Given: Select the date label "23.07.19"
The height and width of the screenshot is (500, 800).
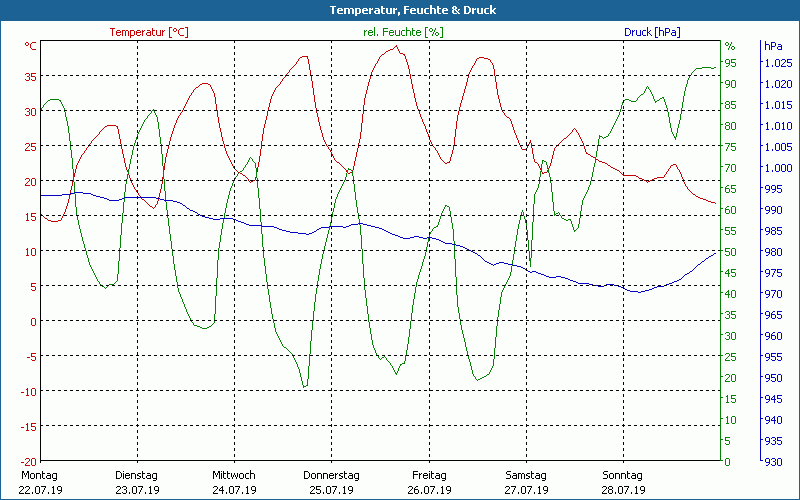Looking at the screenshot, I should tap(137, 490).
